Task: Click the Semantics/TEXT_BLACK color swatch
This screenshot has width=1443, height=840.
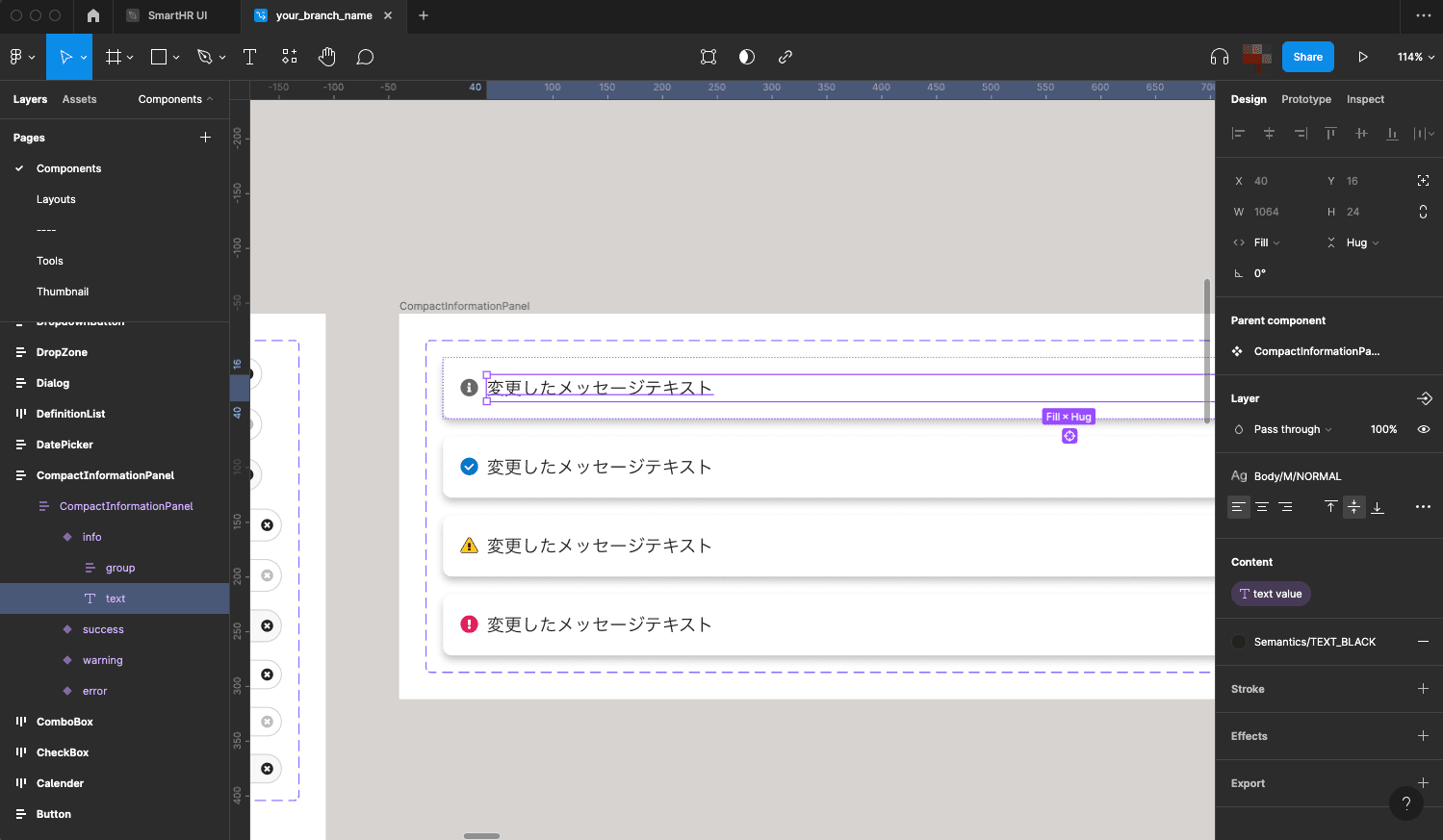Action: (1239, 642)
